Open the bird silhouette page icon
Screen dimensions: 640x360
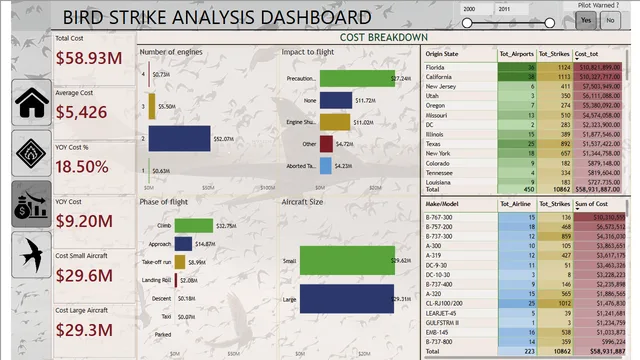(x=31, y=255)
